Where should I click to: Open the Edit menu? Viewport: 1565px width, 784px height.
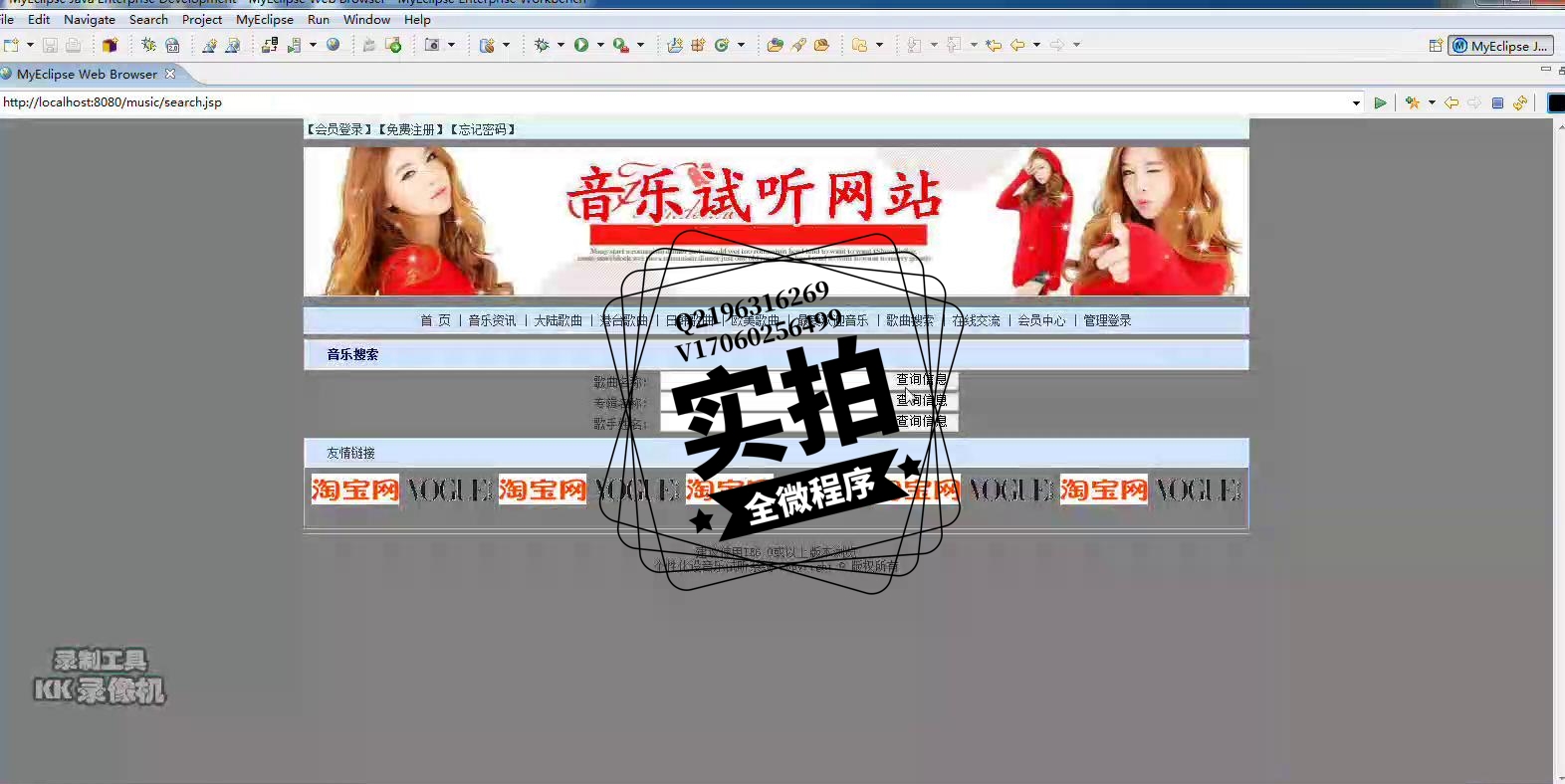[39, 19]
